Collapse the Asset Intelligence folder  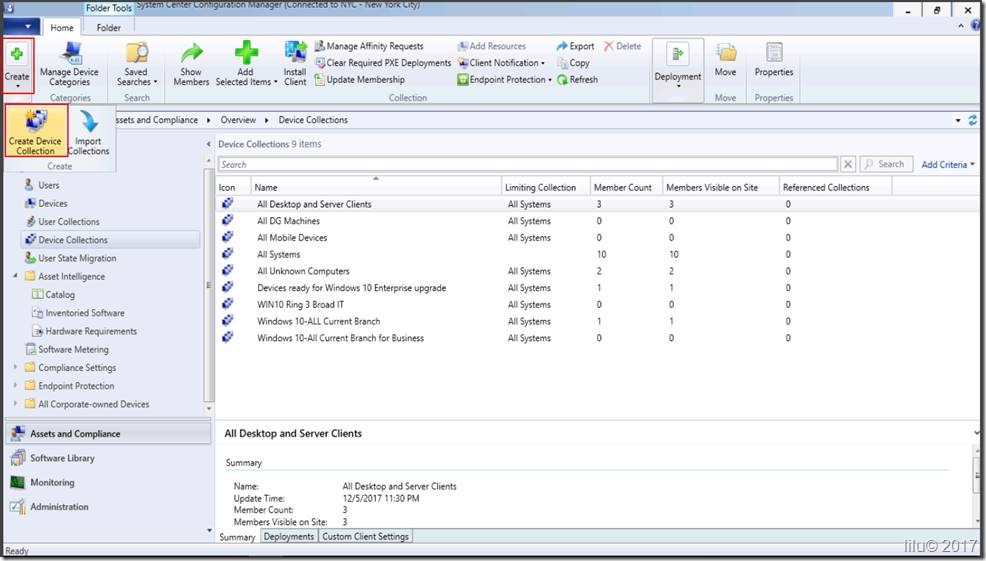point(15,276)
